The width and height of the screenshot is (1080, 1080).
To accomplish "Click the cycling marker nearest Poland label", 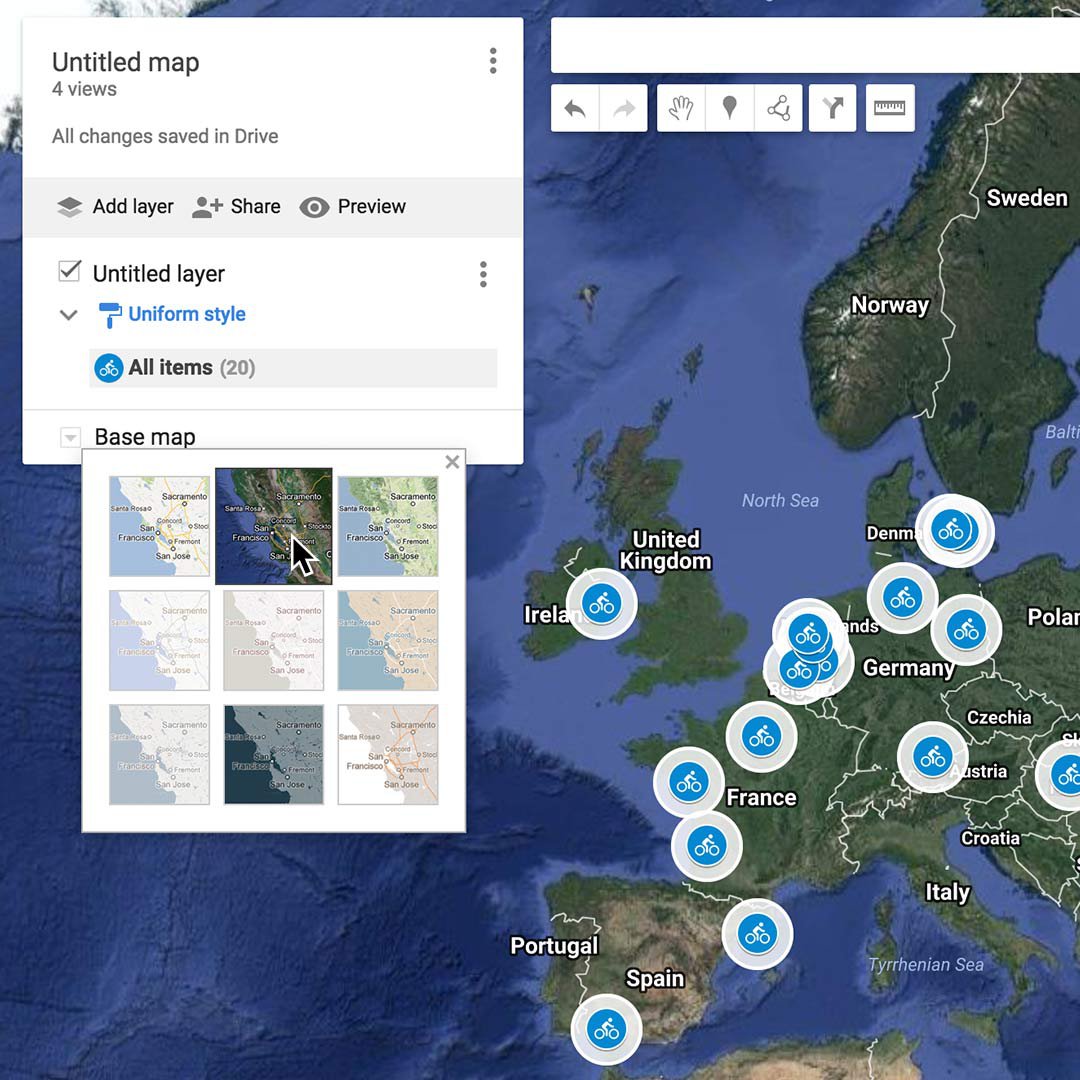I will [x=966, y=629].
